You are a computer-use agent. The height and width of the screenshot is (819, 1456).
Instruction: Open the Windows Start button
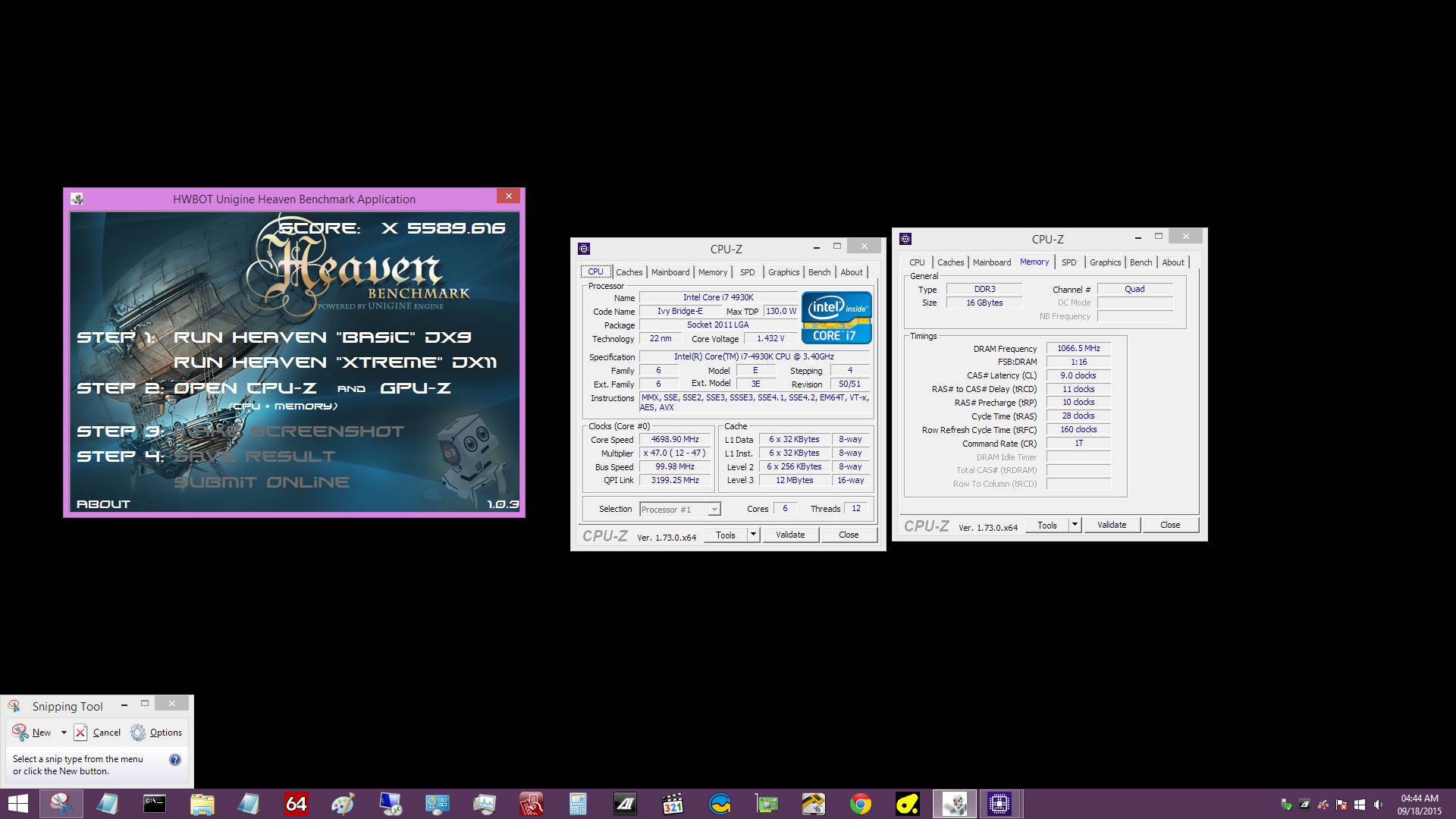[17, 804]
